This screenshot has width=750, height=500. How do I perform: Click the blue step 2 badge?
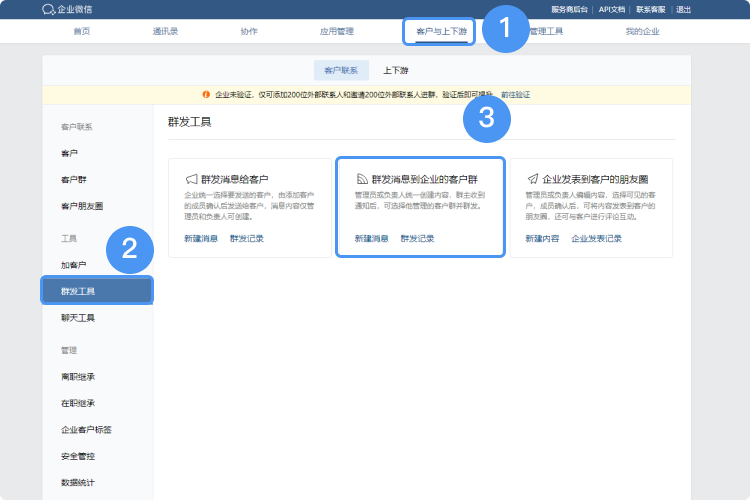pyautogui.click(x=130, y=250)
